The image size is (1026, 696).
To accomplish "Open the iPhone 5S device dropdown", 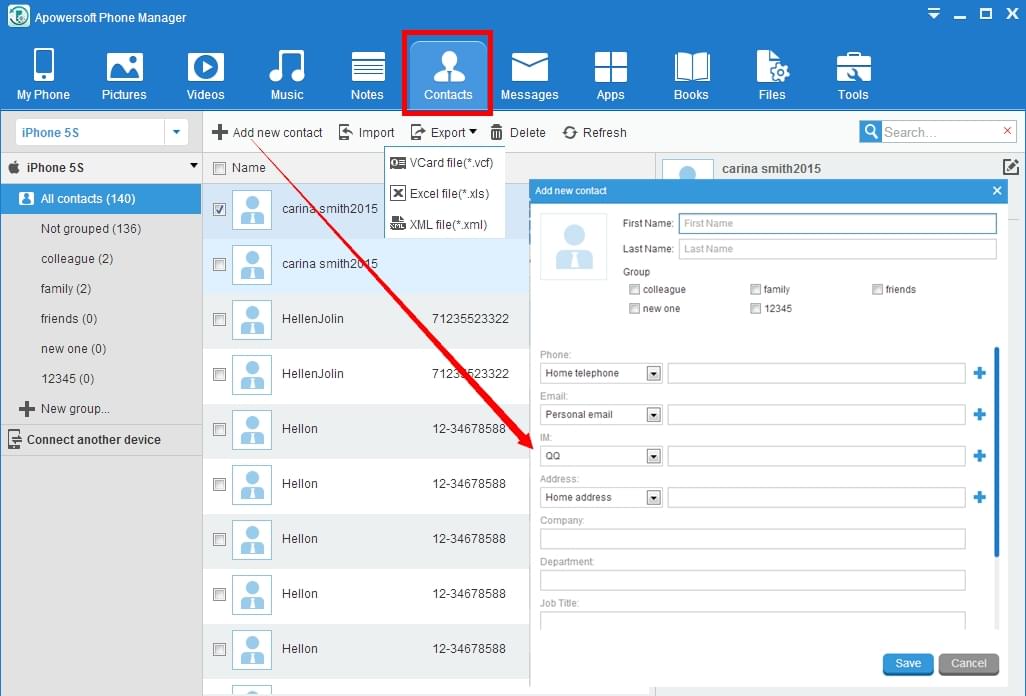I will (177, 132).
